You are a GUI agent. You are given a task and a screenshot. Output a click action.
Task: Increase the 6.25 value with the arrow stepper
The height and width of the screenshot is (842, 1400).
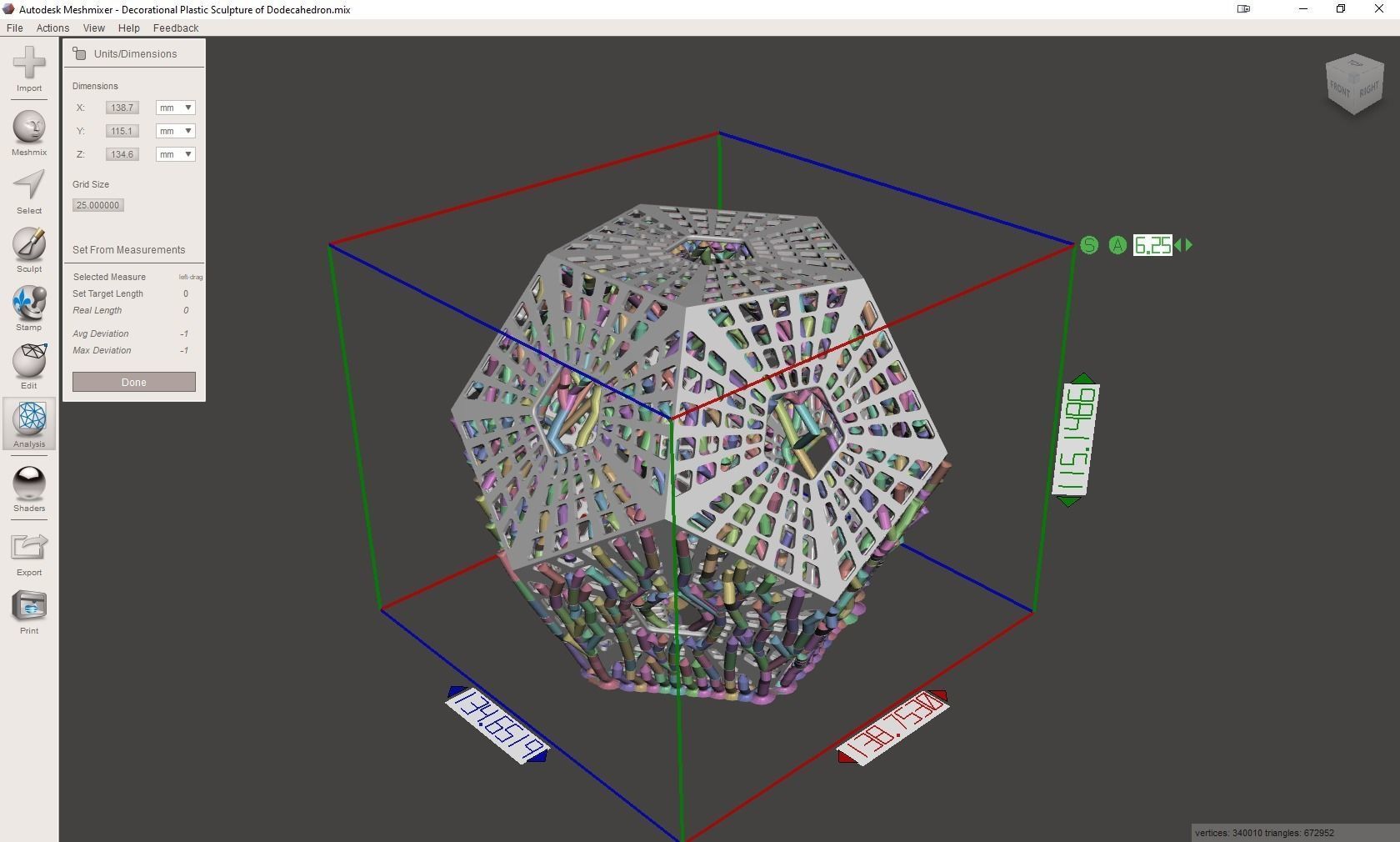(x=1190, y=245)
